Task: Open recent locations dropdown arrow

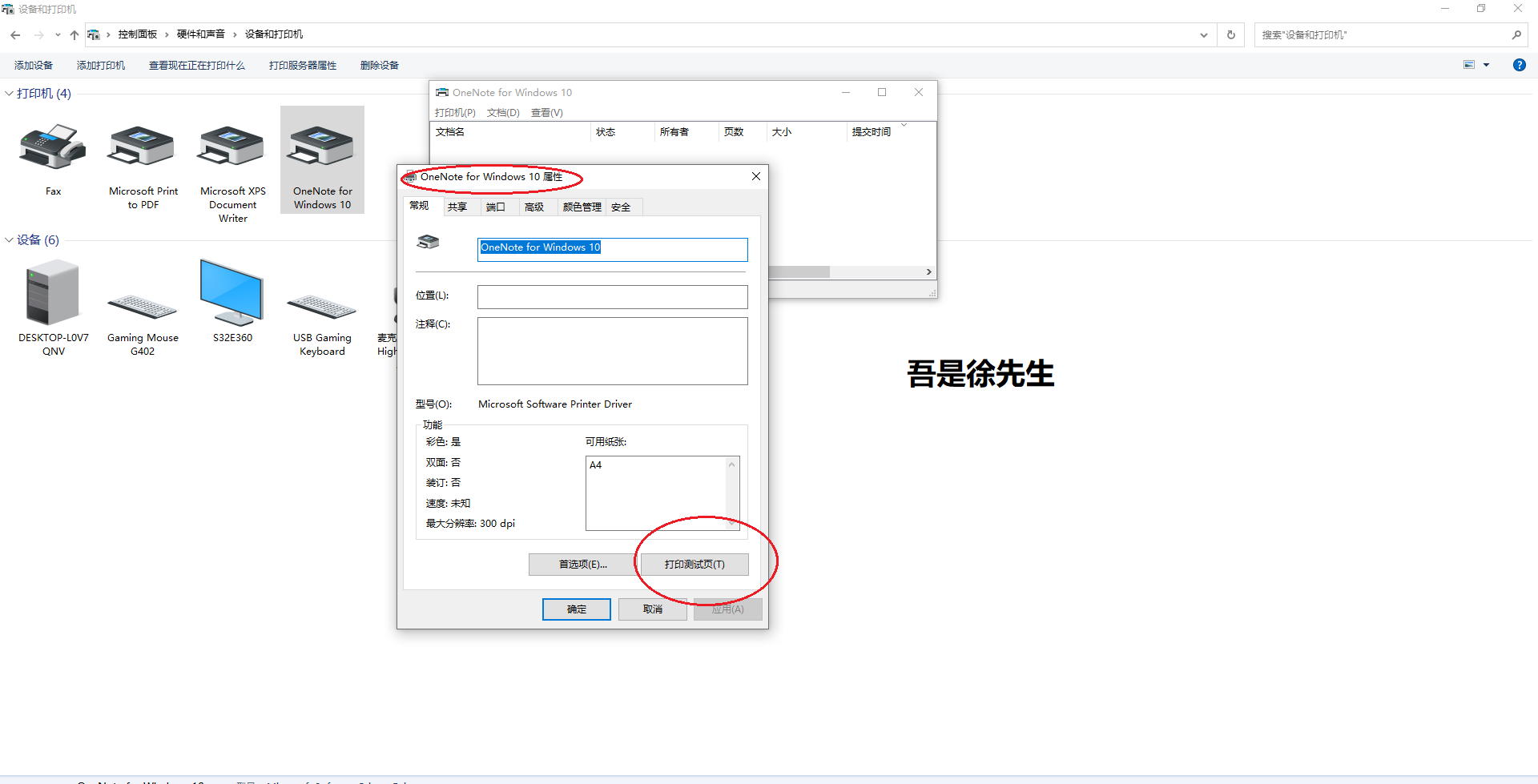Action: tap(58, 35)
